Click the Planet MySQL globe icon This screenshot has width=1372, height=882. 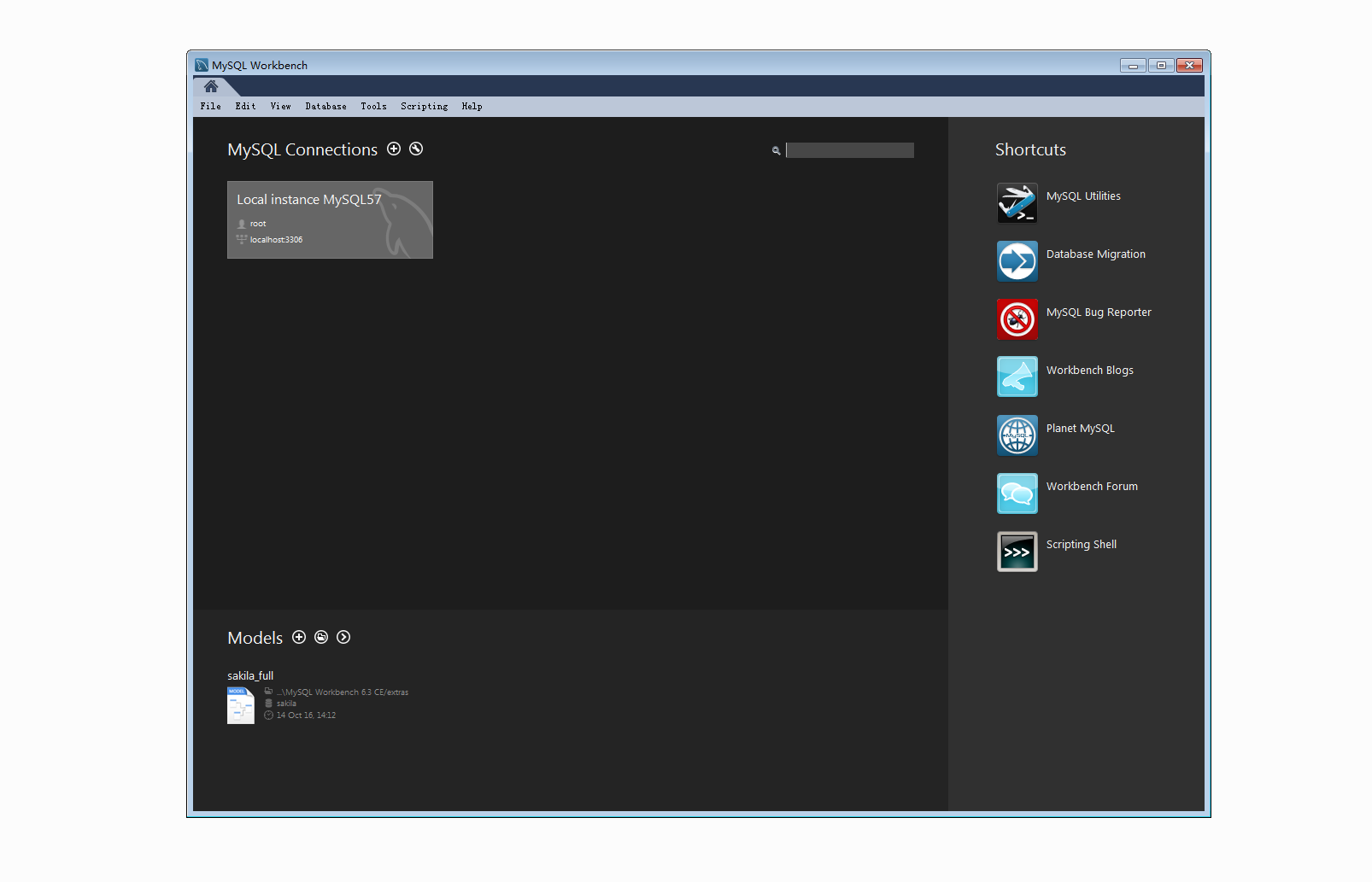tap(1017, 435)
